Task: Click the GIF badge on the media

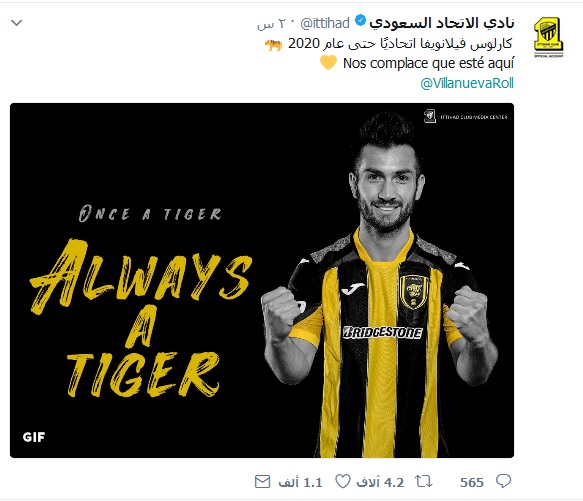Action: [34, 437]
